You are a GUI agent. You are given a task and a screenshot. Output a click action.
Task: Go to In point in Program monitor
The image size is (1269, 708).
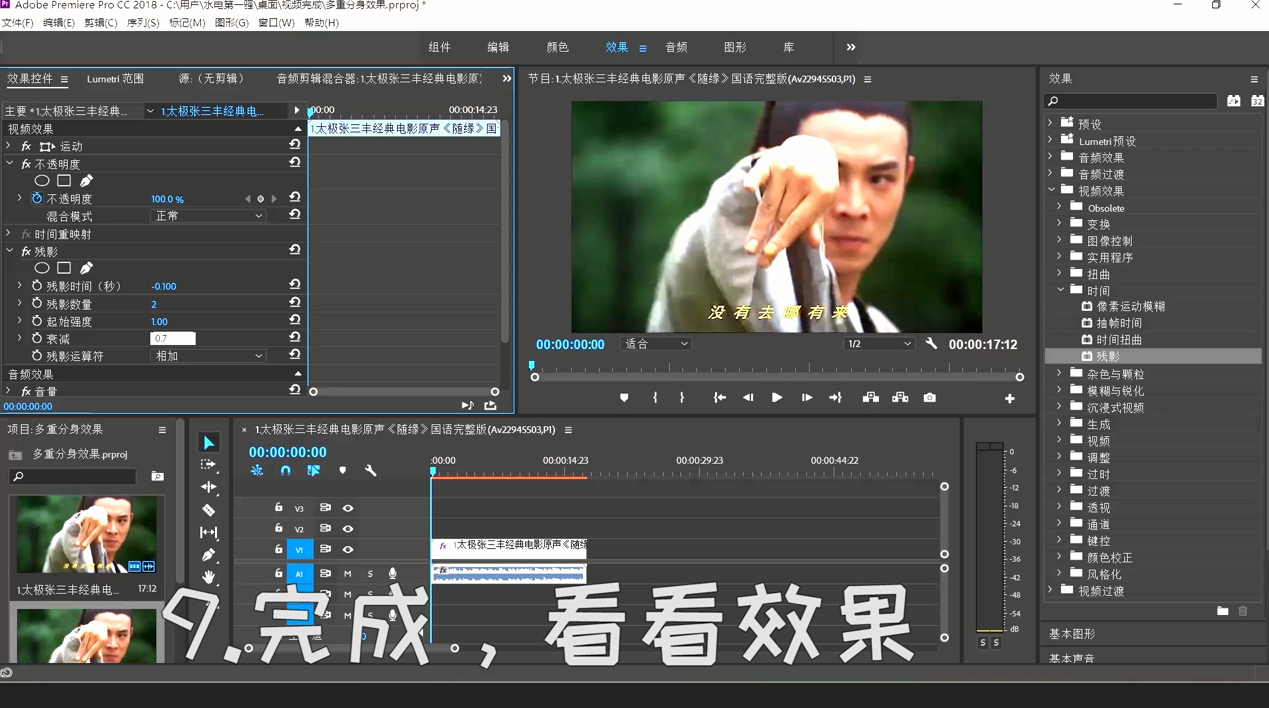719,398
